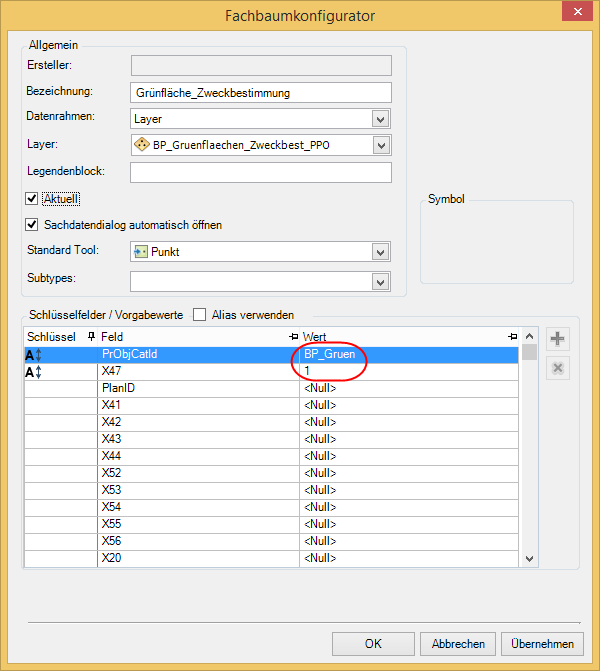600x671 pixels.
Task: Click the plus icon to add key field
Action: point(558,339)
